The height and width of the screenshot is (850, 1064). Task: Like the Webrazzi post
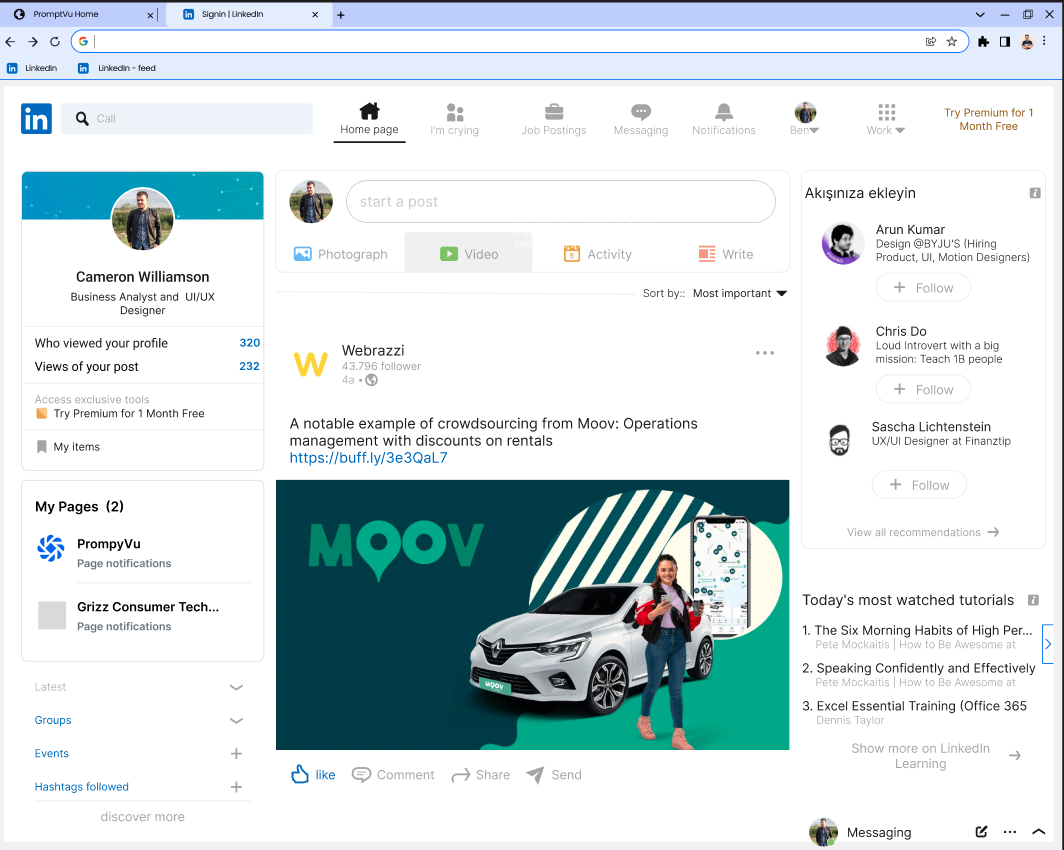tap(313, 775)
